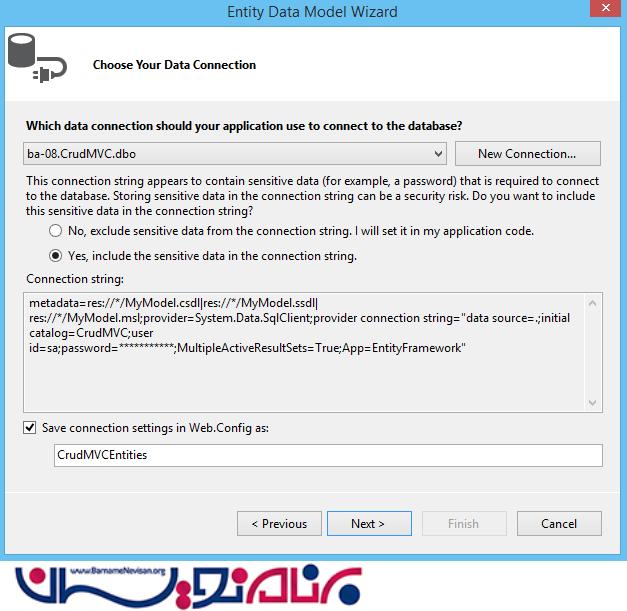Screen dimensions: 627x611
Task: Click the Entity Data Model Wizard title bar
Action: click(x=312, y=12)
